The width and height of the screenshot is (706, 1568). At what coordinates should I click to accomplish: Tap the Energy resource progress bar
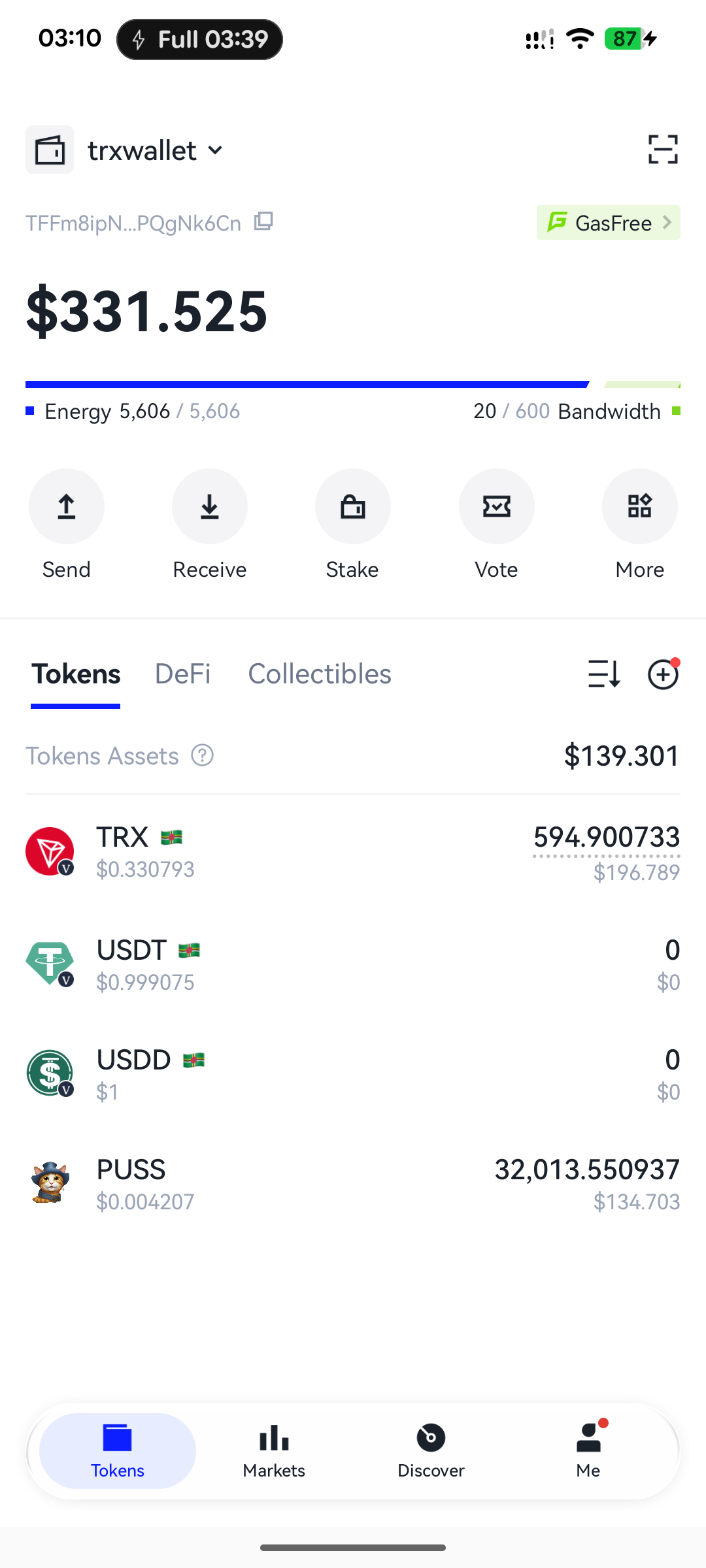click(x=307, y=385)
